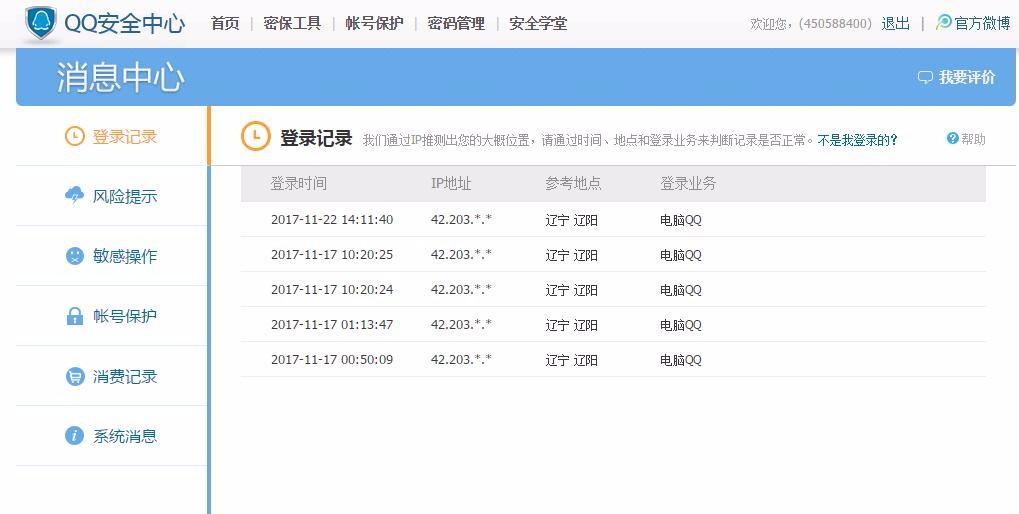Click account number (450588400) in header

[x=835, y=23]
